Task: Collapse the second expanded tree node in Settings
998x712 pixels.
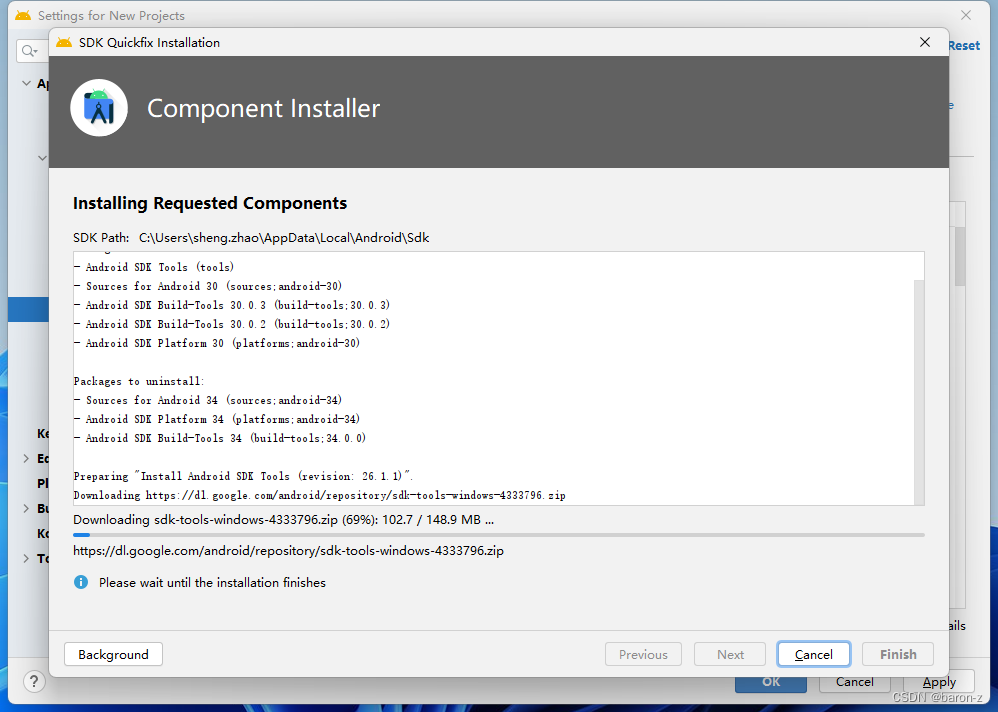Action: (42, 158)
